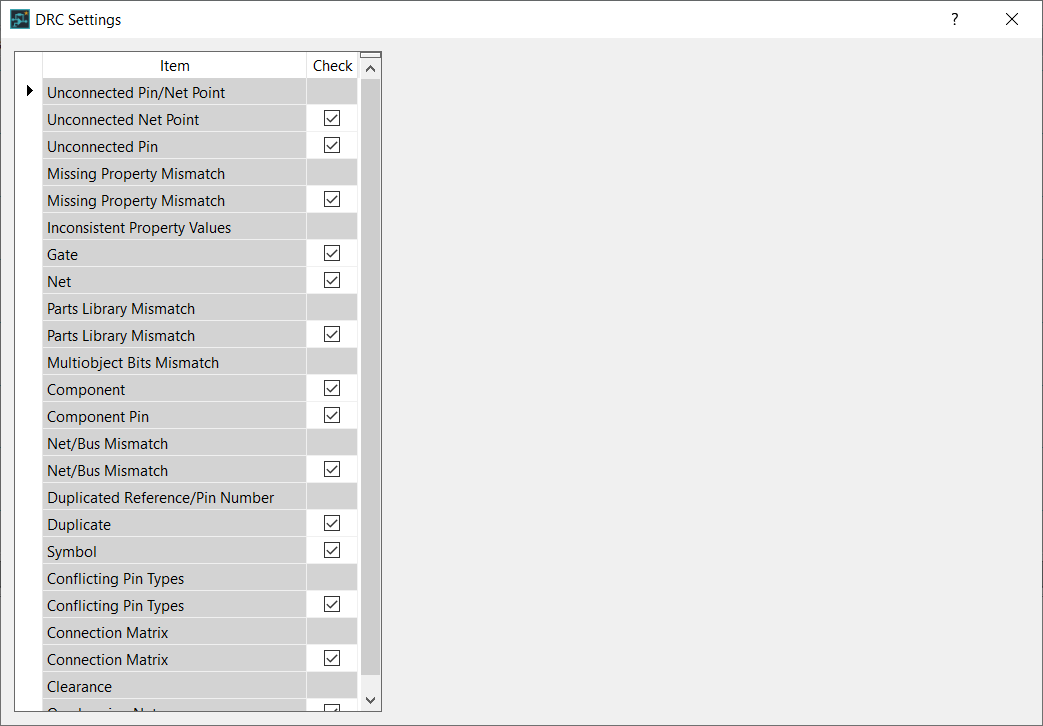Disable the Net/Bus Mismatch checkbox
This screenshot has width=1043, height=726.
click(x=332, y=469)
